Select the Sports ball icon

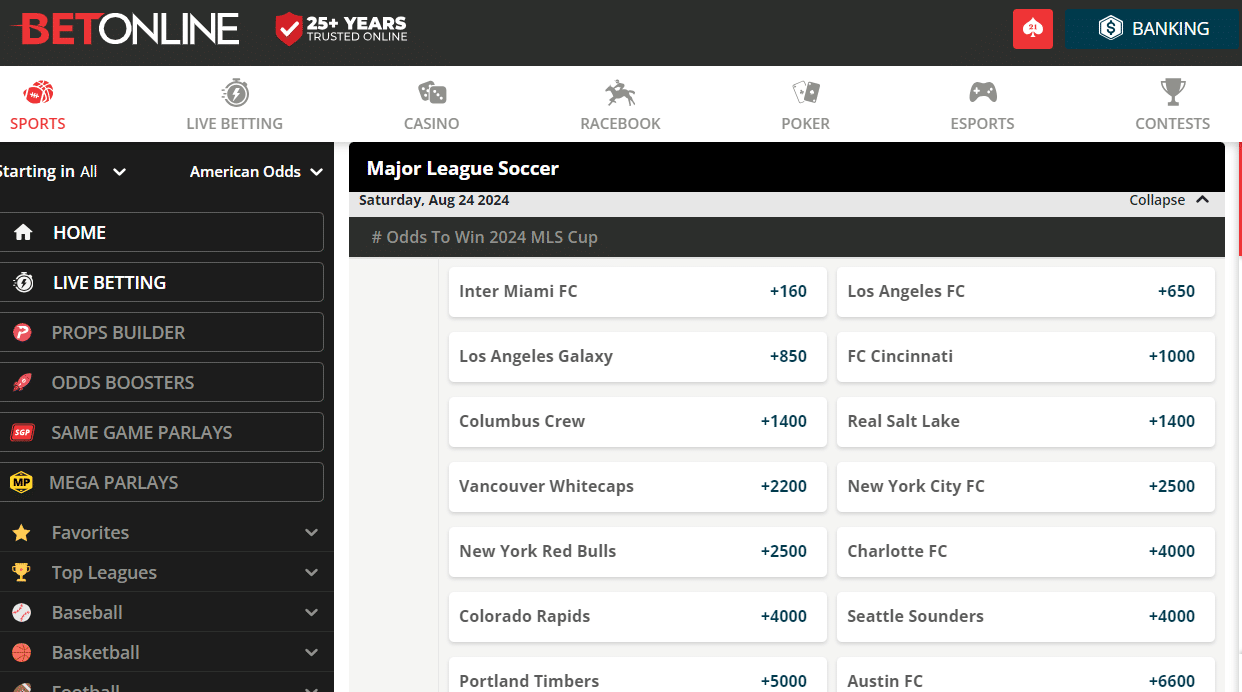[x=38, y=93]
